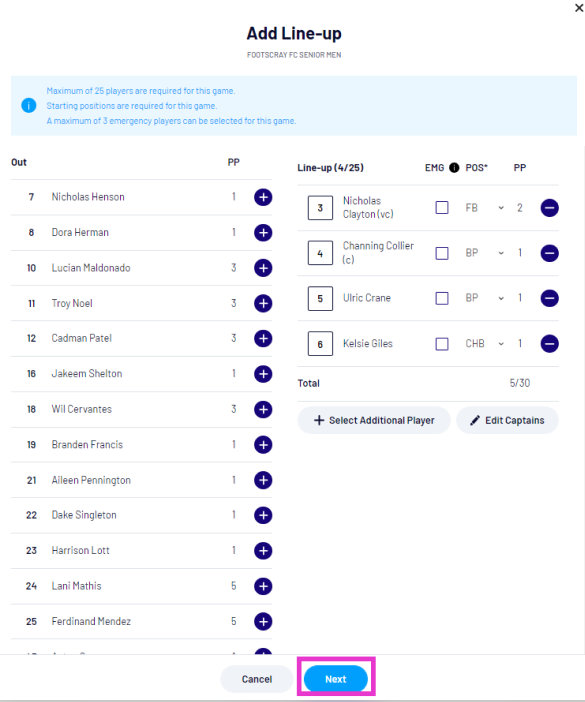Open Edit Captains
This screenshot has width=585, height=702.
(x=508, y=420)
